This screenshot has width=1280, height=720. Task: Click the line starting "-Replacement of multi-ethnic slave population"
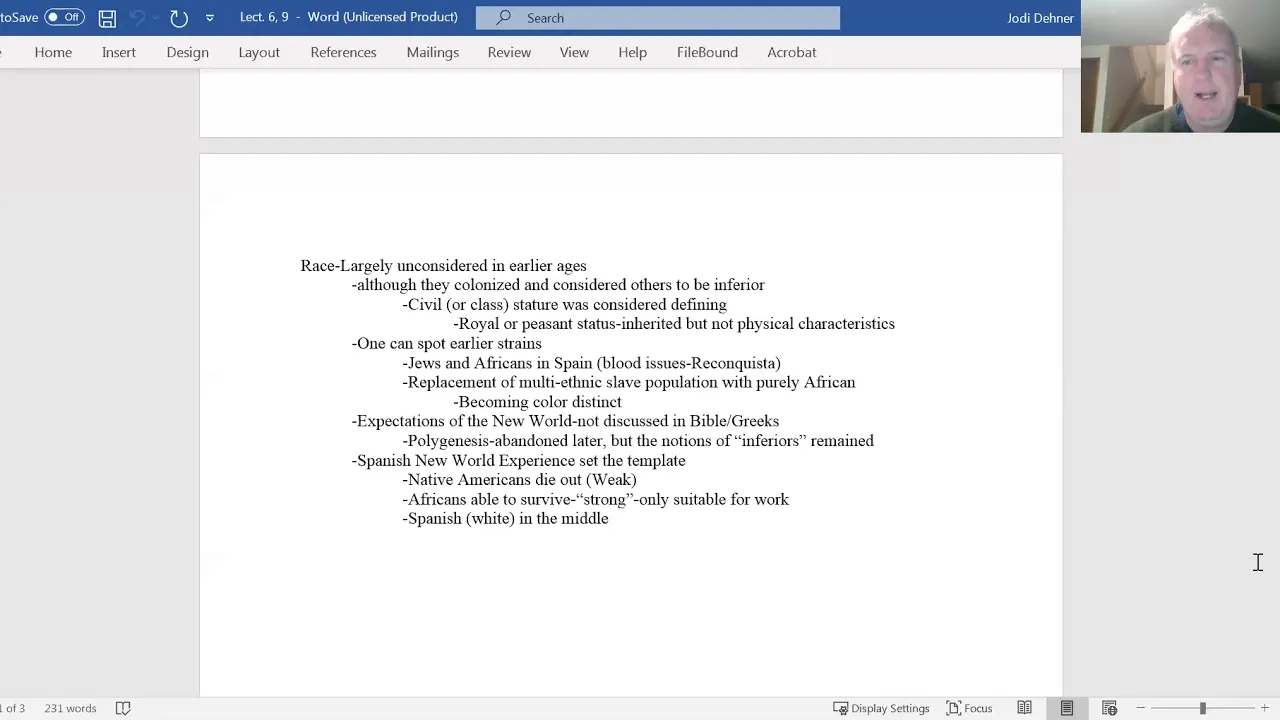pyautogui.click(x=629, y=383)
